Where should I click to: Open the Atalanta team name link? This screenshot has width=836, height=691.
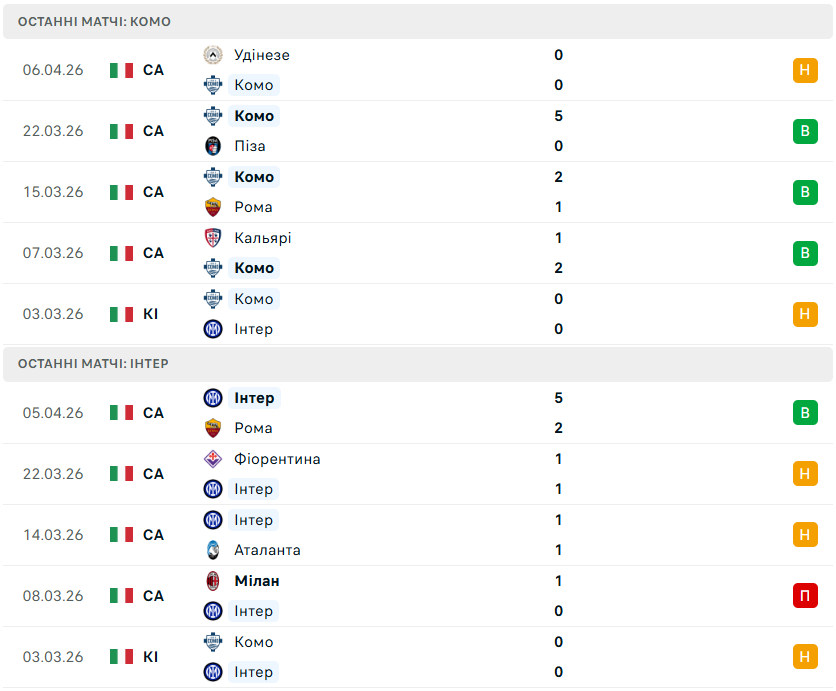(267, 550)
